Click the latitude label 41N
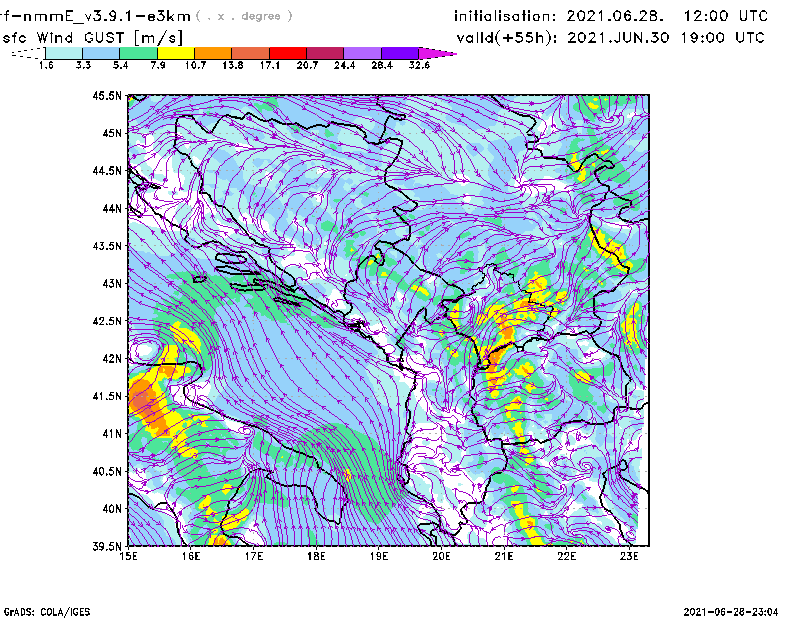Screen dimensions: 800x618 click(x=112, y=434)
